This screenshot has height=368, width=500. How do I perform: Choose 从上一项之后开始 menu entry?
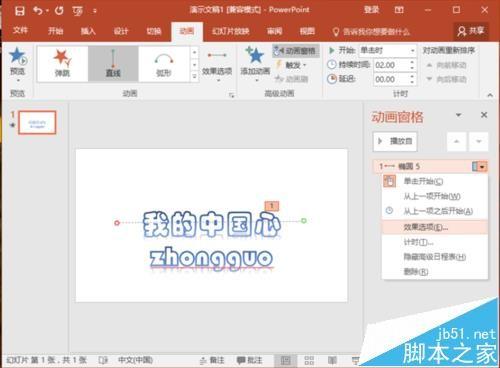pyautogui.click(x=435, y=211)
